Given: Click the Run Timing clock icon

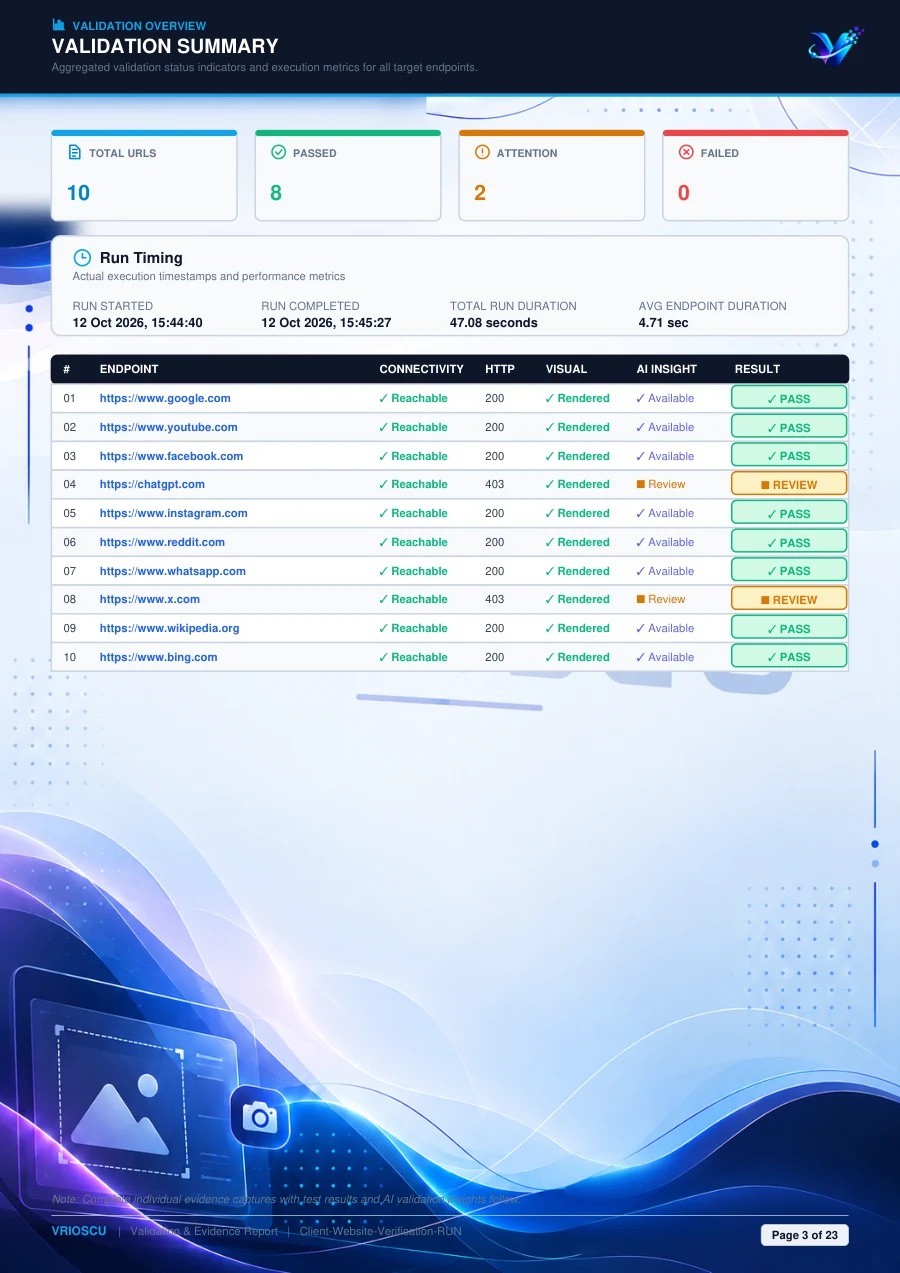Looking at the screenshot, I should (x=82, y=258).
